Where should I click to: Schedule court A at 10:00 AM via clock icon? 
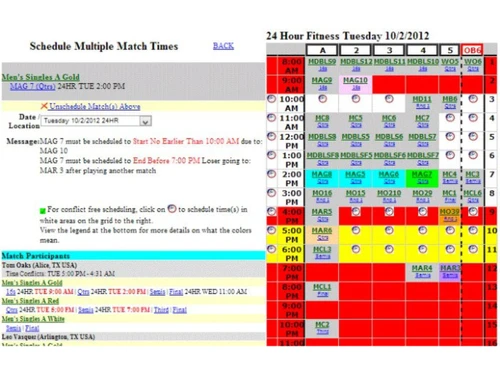tap(322, 99)
